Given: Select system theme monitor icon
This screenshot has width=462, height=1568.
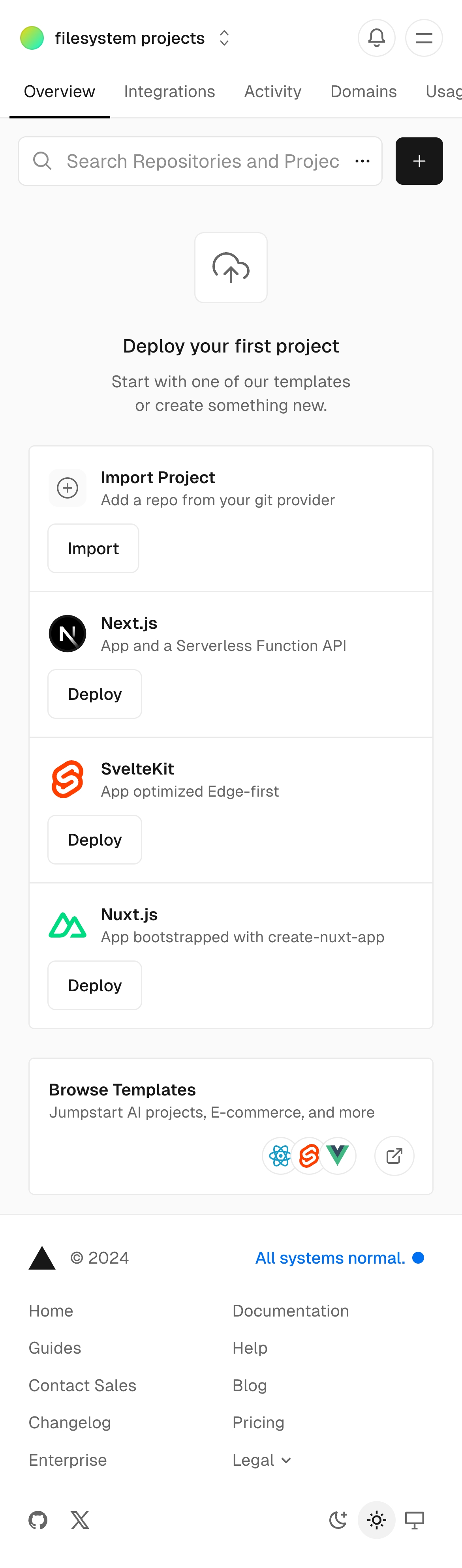Looking at the screenshot, I should coord(415,1520).
